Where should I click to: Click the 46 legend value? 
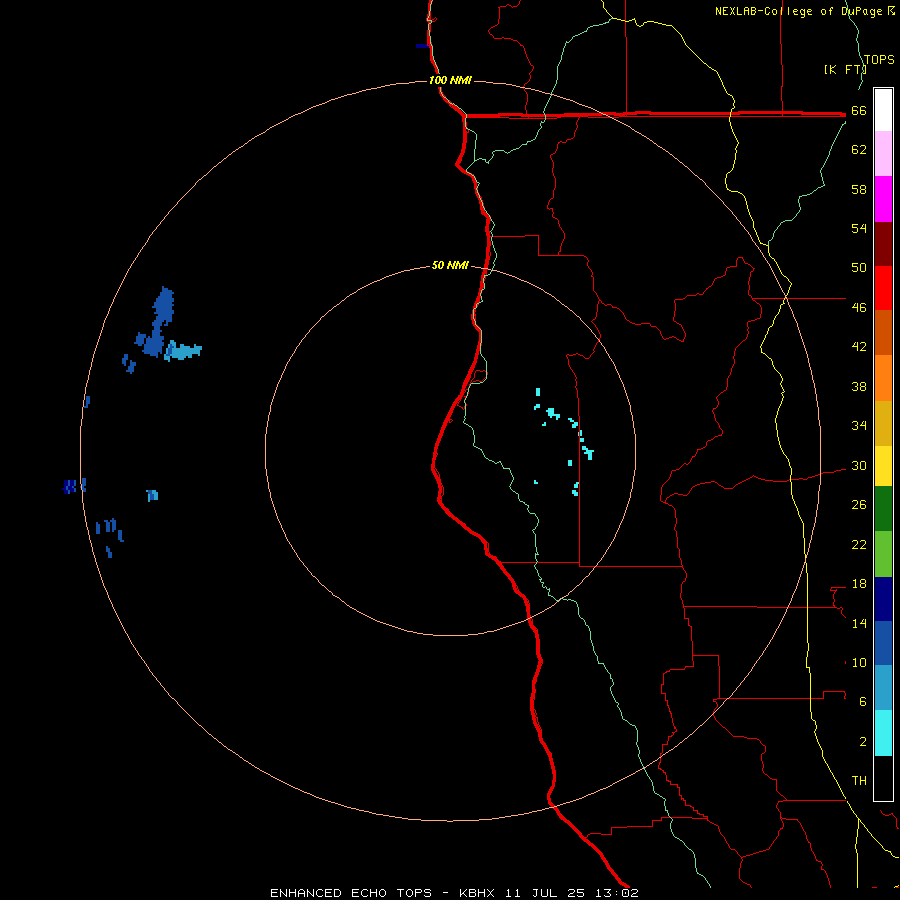859,308
